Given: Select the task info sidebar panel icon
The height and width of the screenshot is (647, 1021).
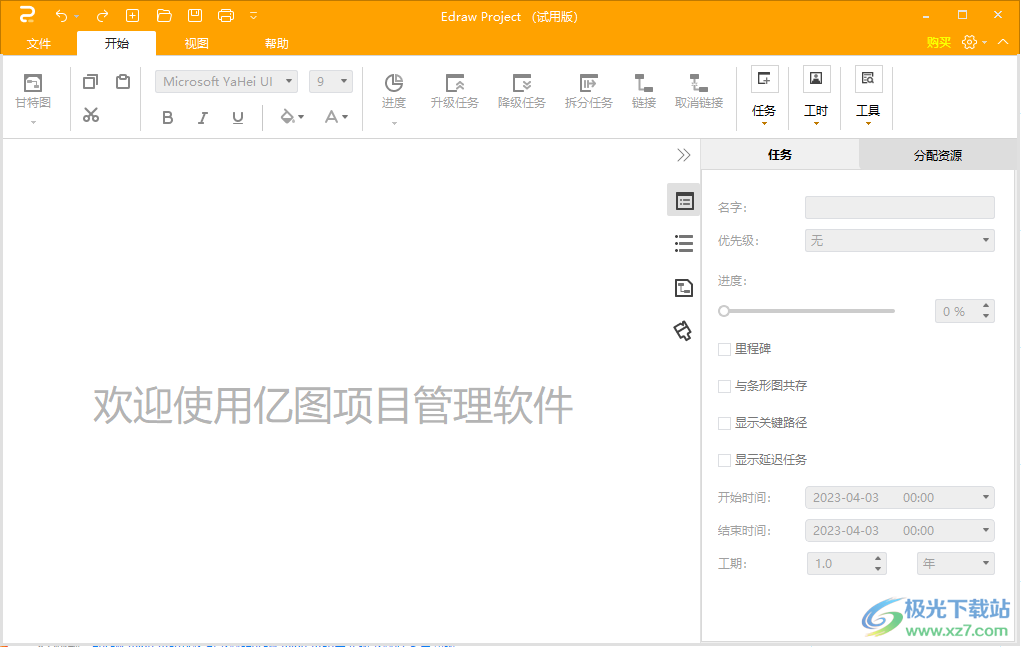Looking at the screenshot, I should click(684, 200).
